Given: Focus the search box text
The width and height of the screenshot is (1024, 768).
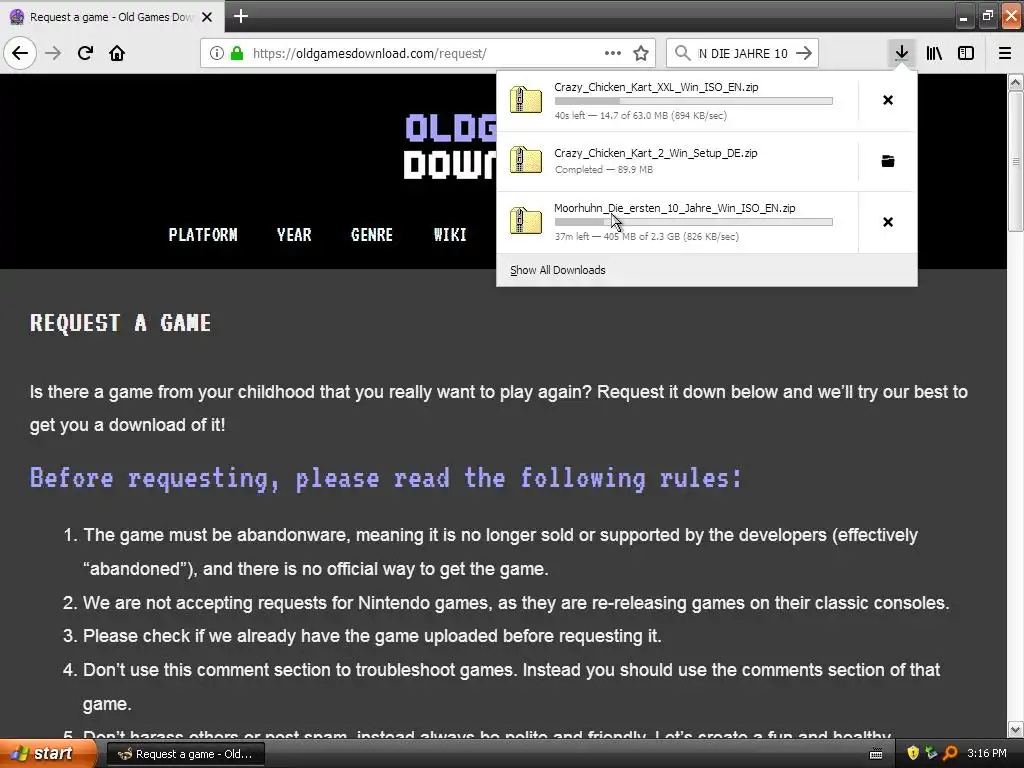Looking at the screenshot, I should pos(743,53).
